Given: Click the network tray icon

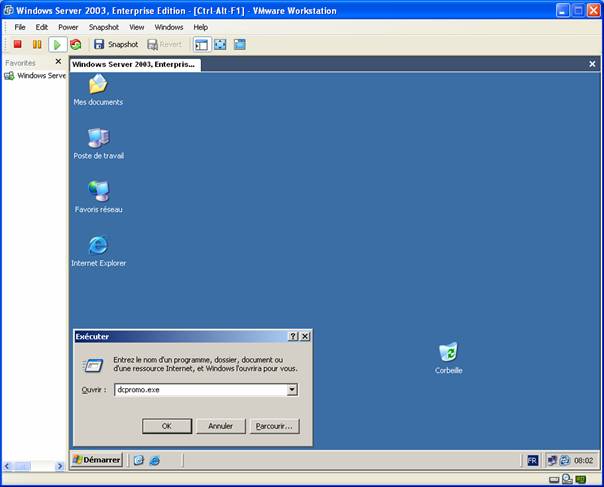Looking at the screenshot, I should (552, 460).
